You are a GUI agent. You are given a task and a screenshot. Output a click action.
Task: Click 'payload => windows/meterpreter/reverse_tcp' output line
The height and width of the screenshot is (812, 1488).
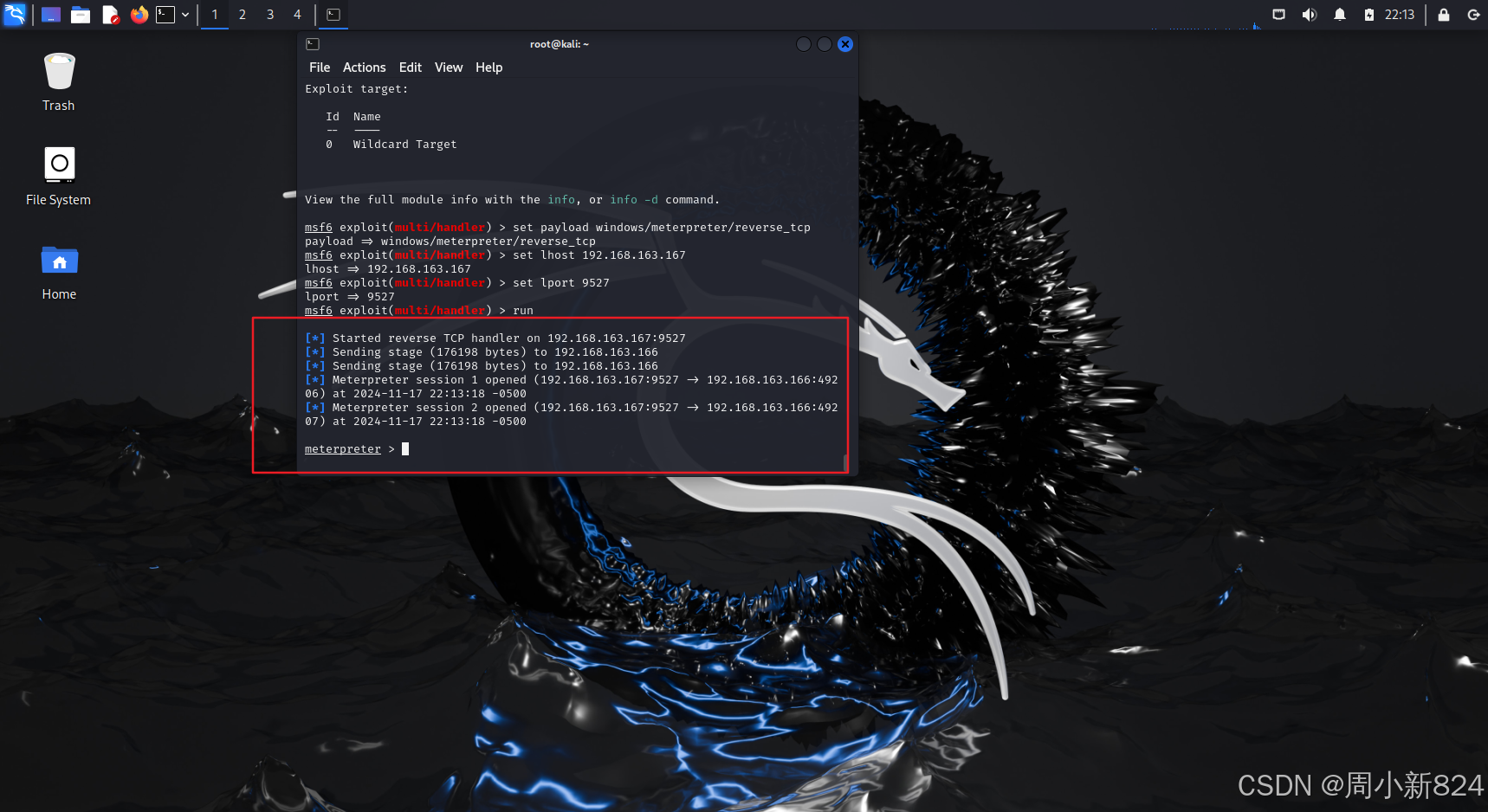(450, 242)
